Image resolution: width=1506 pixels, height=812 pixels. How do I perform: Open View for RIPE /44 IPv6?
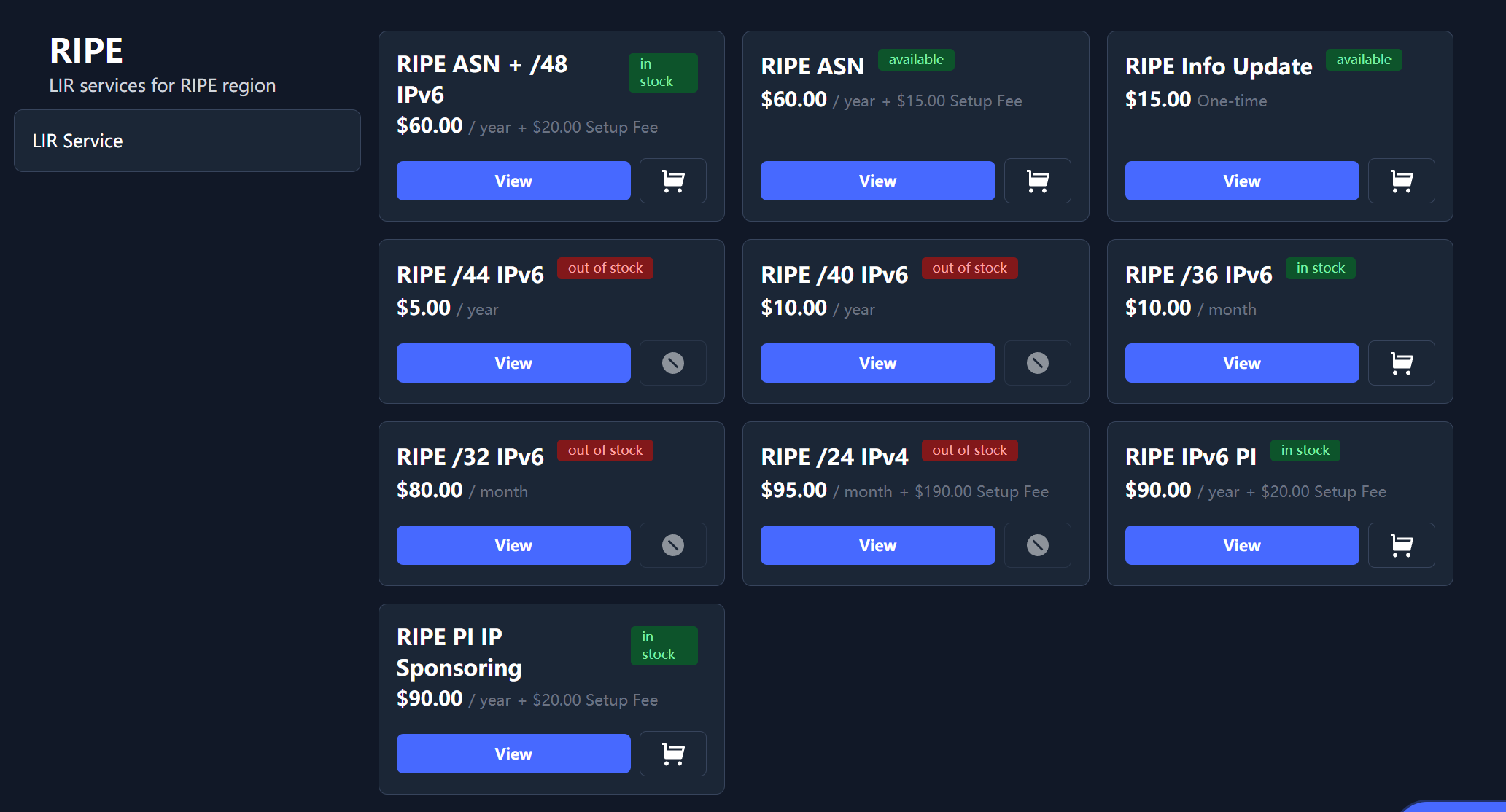[513, 363]
